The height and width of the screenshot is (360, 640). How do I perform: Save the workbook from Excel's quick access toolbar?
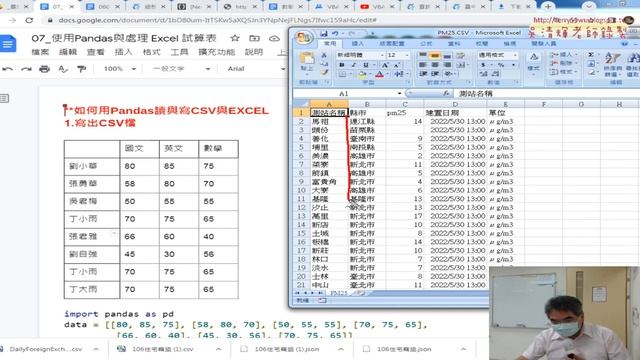pos(324,33)
